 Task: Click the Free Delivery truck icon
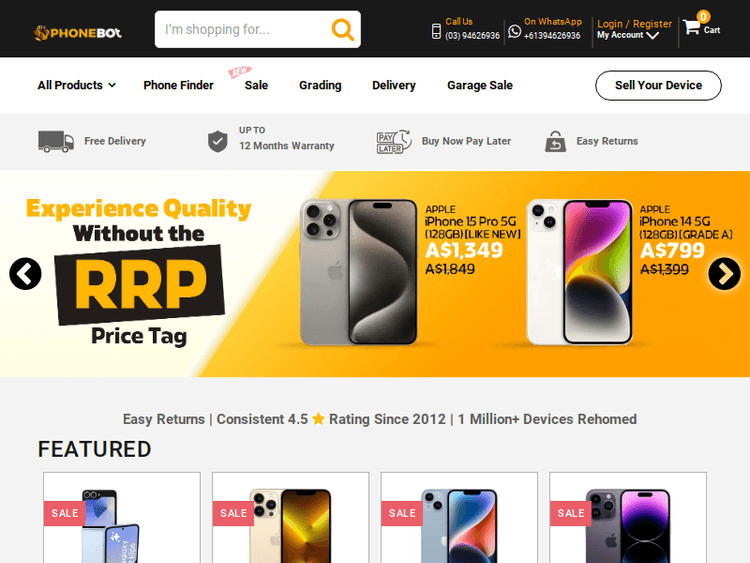click(x=56, y=141)
